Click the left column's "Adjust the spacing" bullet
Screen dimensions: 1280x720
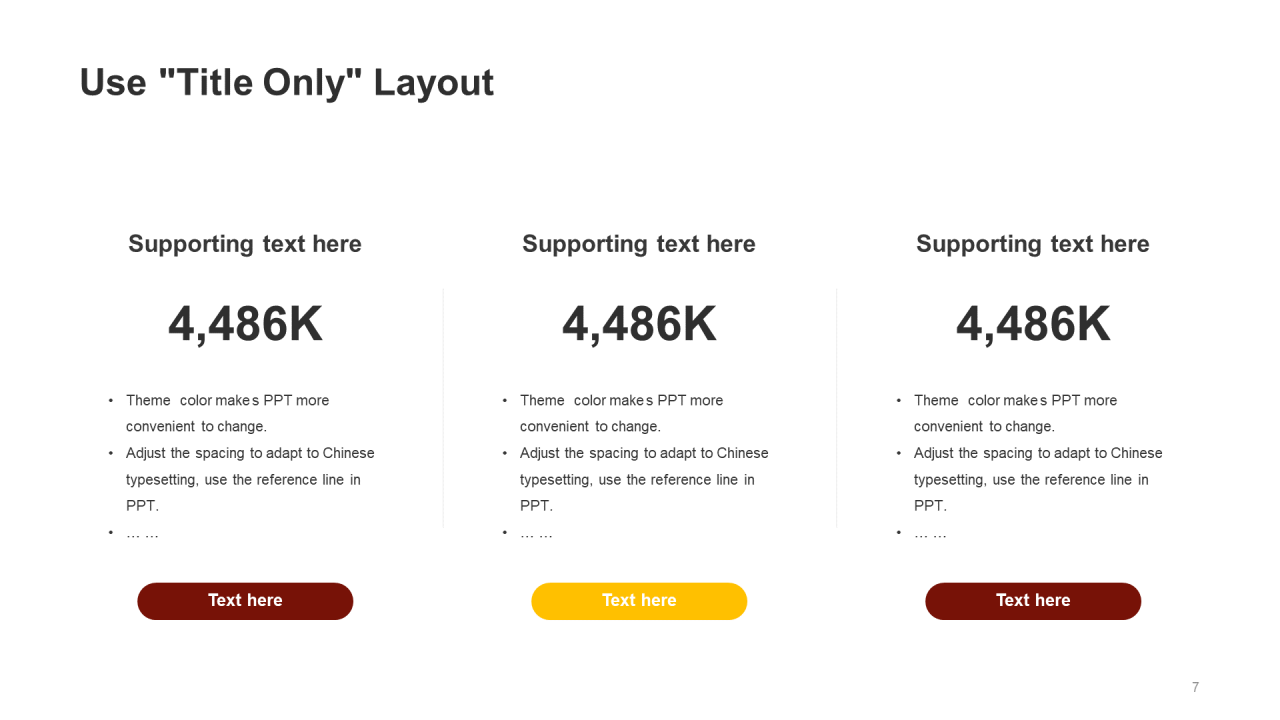tap(250, 479)
